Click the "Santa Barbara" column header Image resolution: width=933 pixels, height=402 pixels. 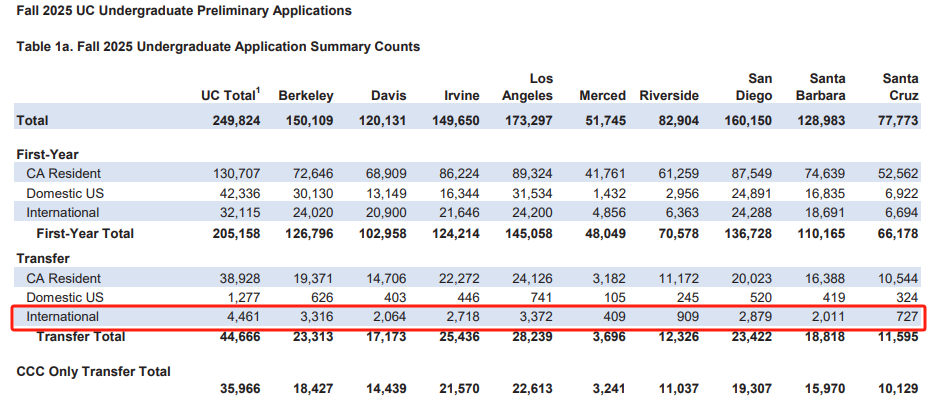(x=821, y=87)
